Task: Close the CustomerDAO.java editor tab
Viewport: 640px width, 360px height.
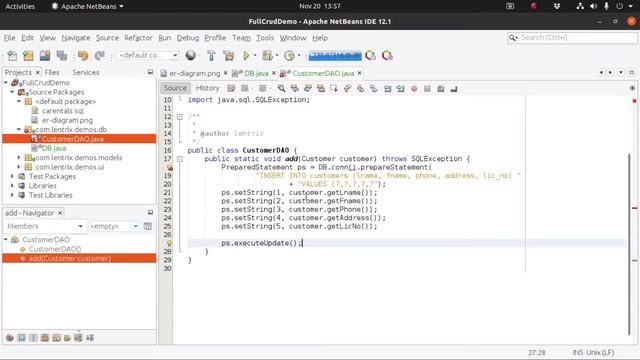Action: [359, 73]
